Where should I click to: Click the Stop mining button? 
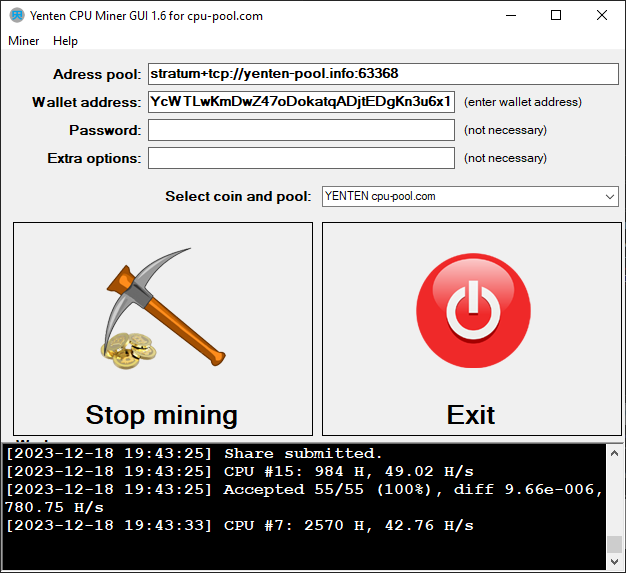click(163, 329)
